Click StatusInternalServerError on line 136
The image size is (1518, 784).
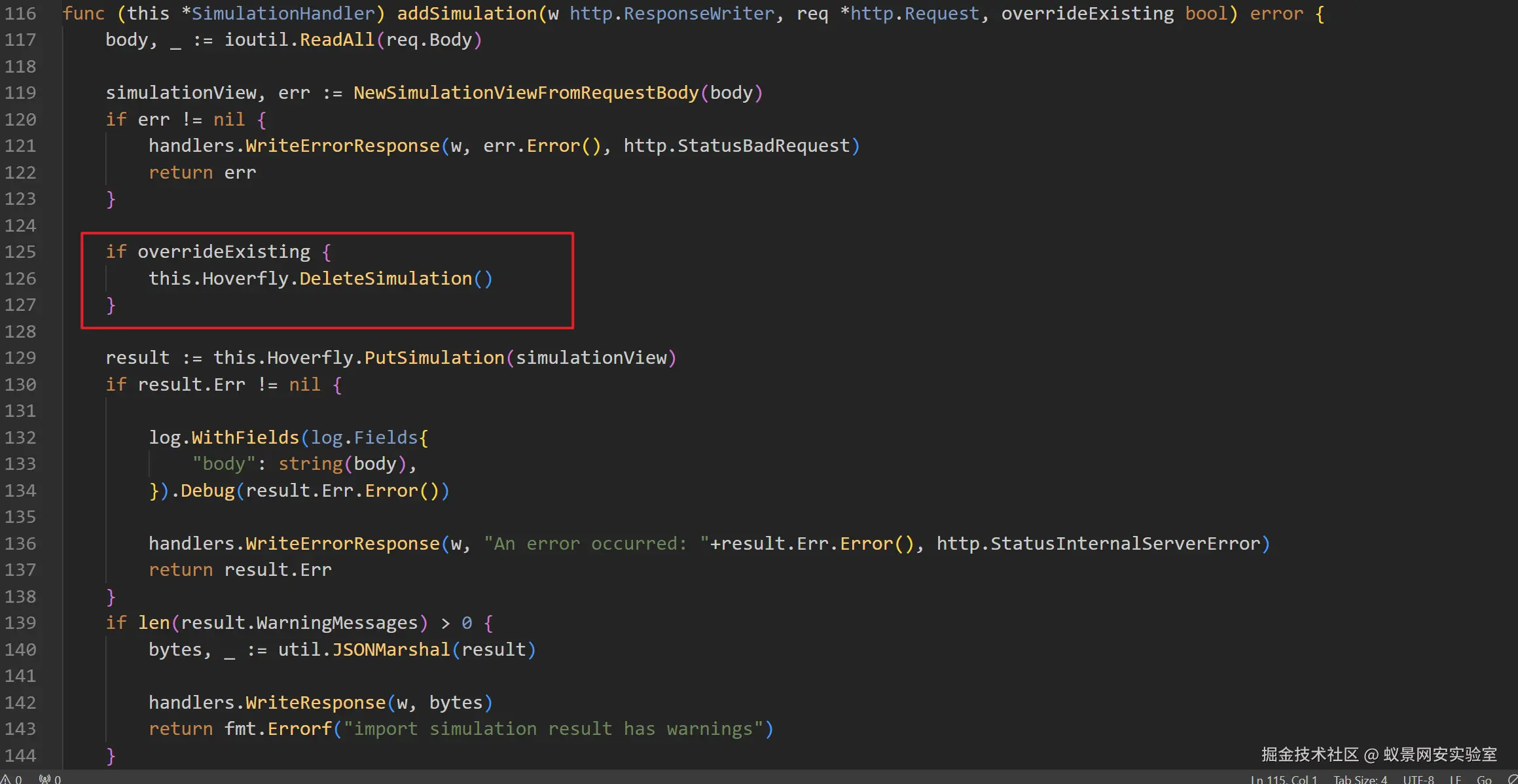1125,544
